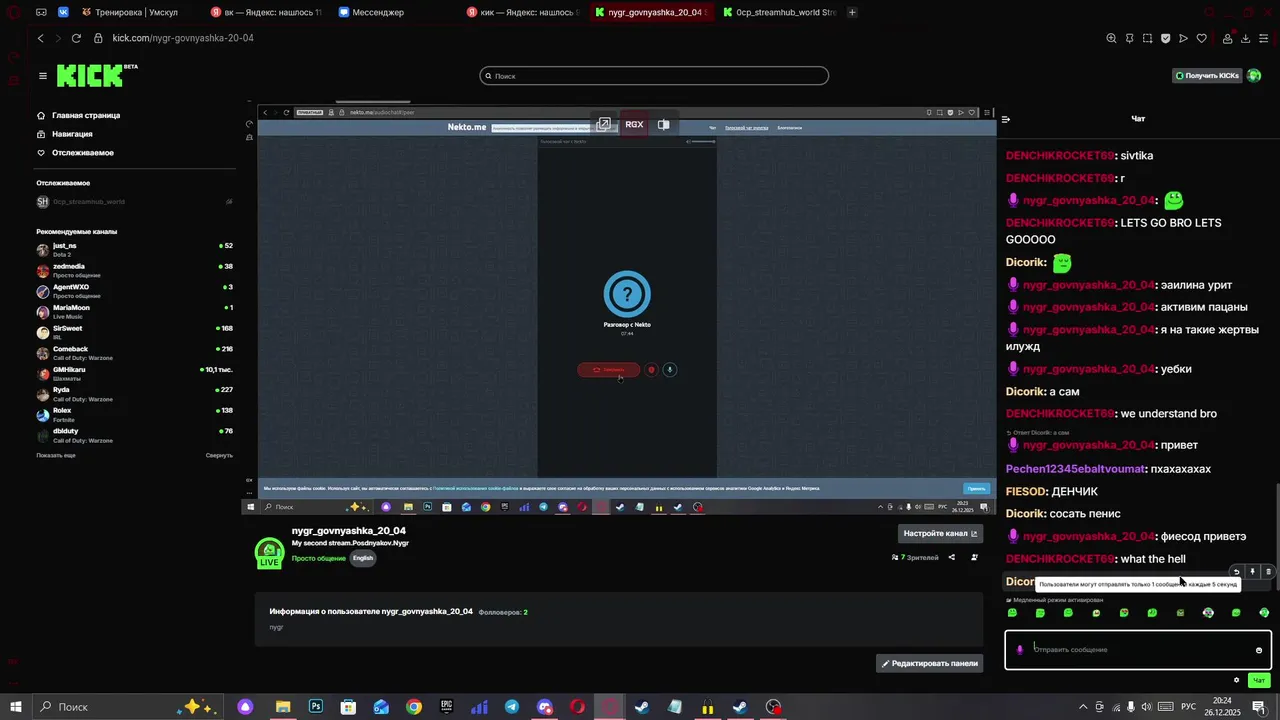The image size is (1280, 720).
Task: Open 0cp_streamhub_world followed channel
Action: tap(134, 202)
